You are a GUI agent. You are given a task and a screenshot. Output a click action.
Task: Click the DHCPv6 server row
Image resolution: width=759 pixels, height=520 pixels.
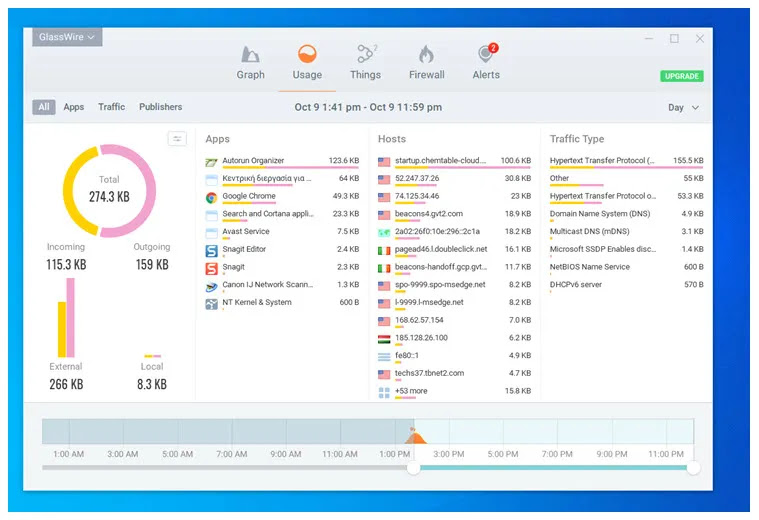626,286
